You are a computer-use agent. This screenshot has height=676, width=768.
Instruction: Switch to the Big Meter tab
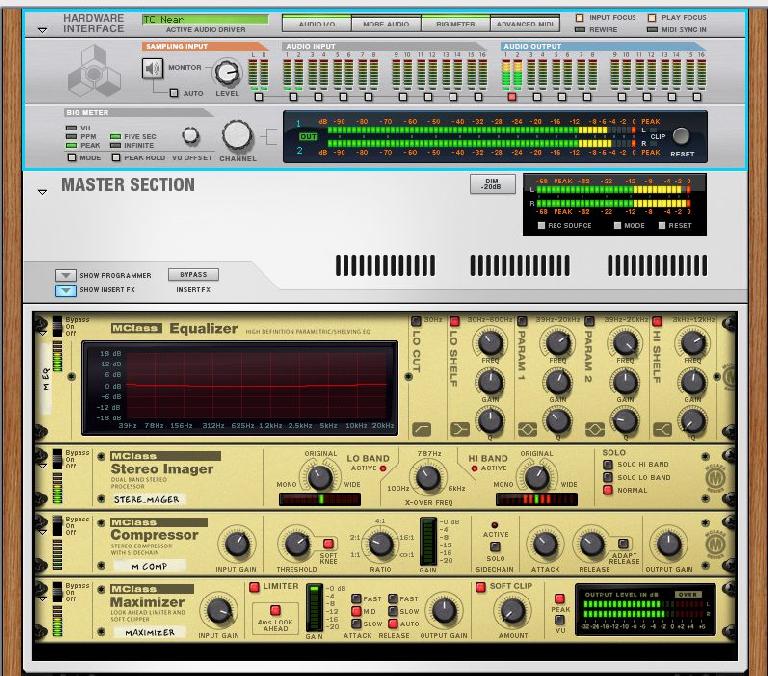click(x=456, y=23)
